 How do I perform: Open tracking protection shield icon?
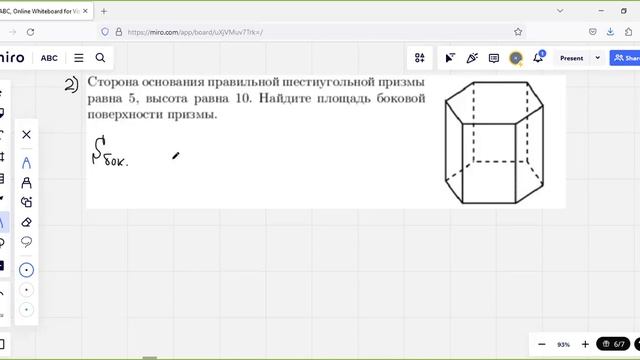(105, 32)
